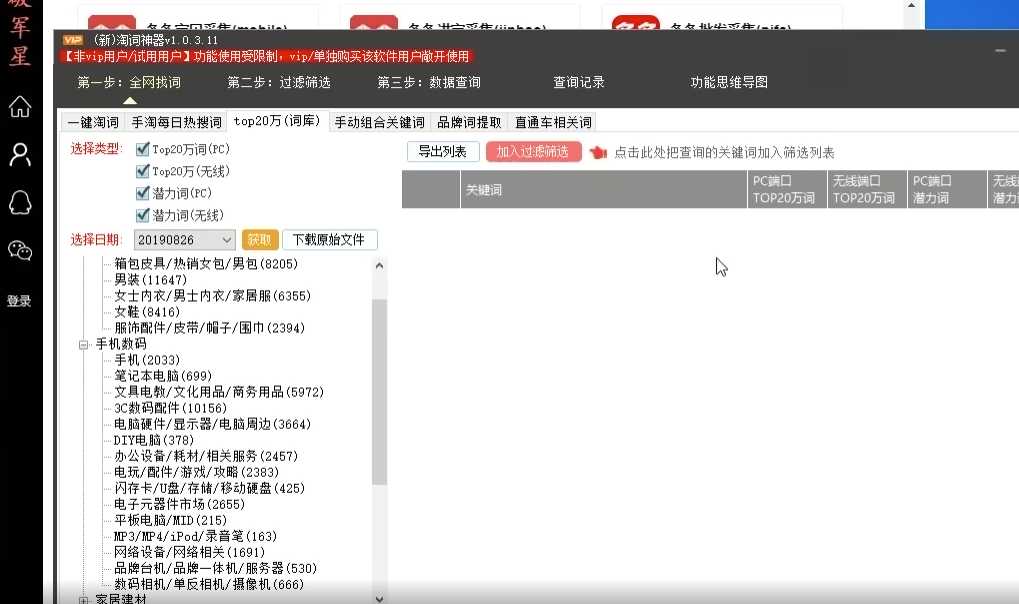
Task: Click the orange 获取 button
Action: click(x=260, y=240)
